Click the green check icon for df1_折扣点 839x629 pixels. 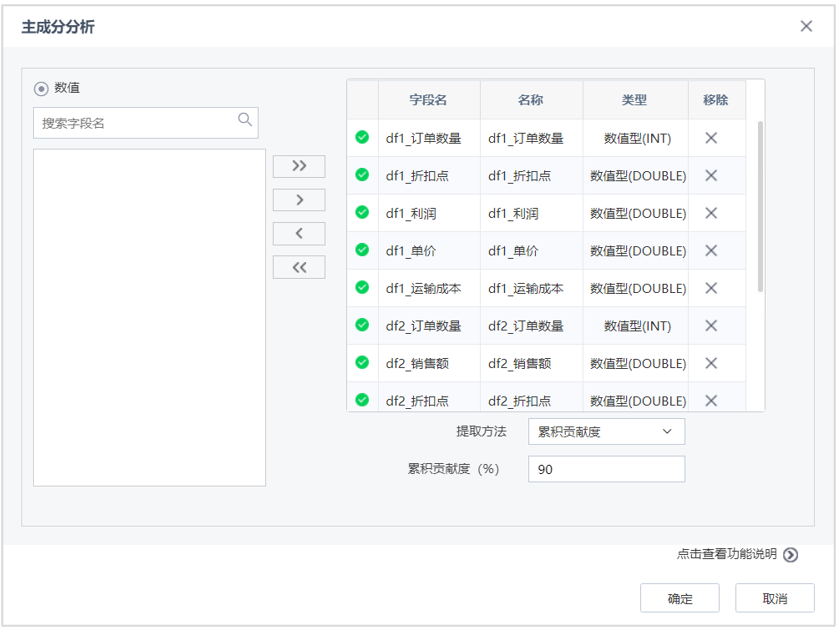[x=361, y=175]
